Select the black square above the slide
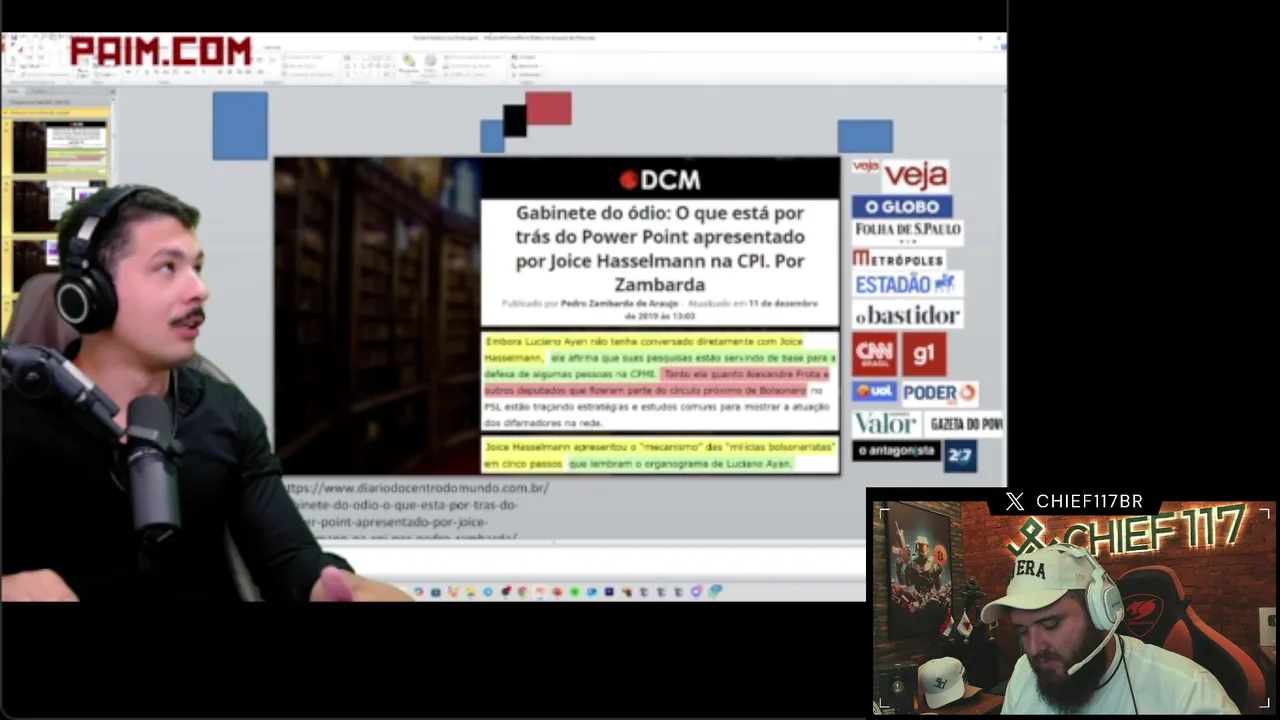1280x720 pixels. click(514, 120)
